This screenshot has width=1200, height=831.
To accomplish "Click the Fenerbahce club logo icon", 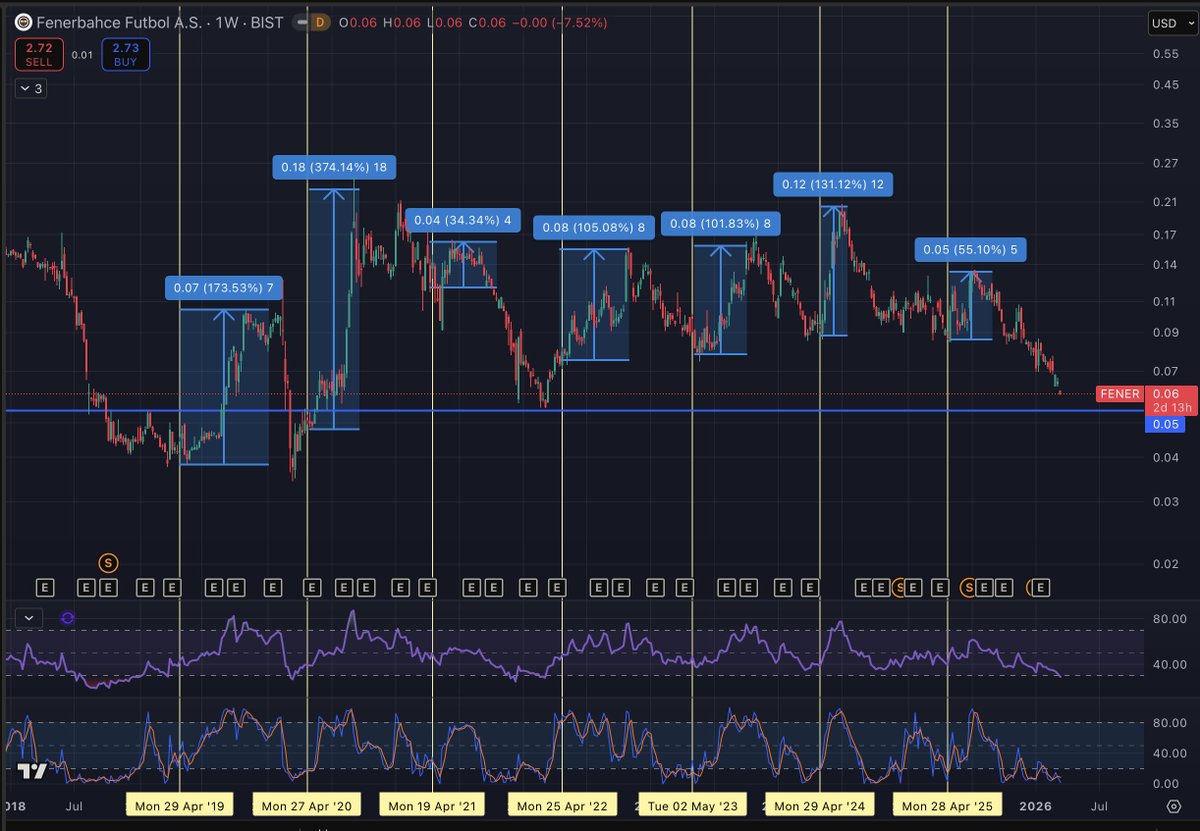I will coord(22,22).
